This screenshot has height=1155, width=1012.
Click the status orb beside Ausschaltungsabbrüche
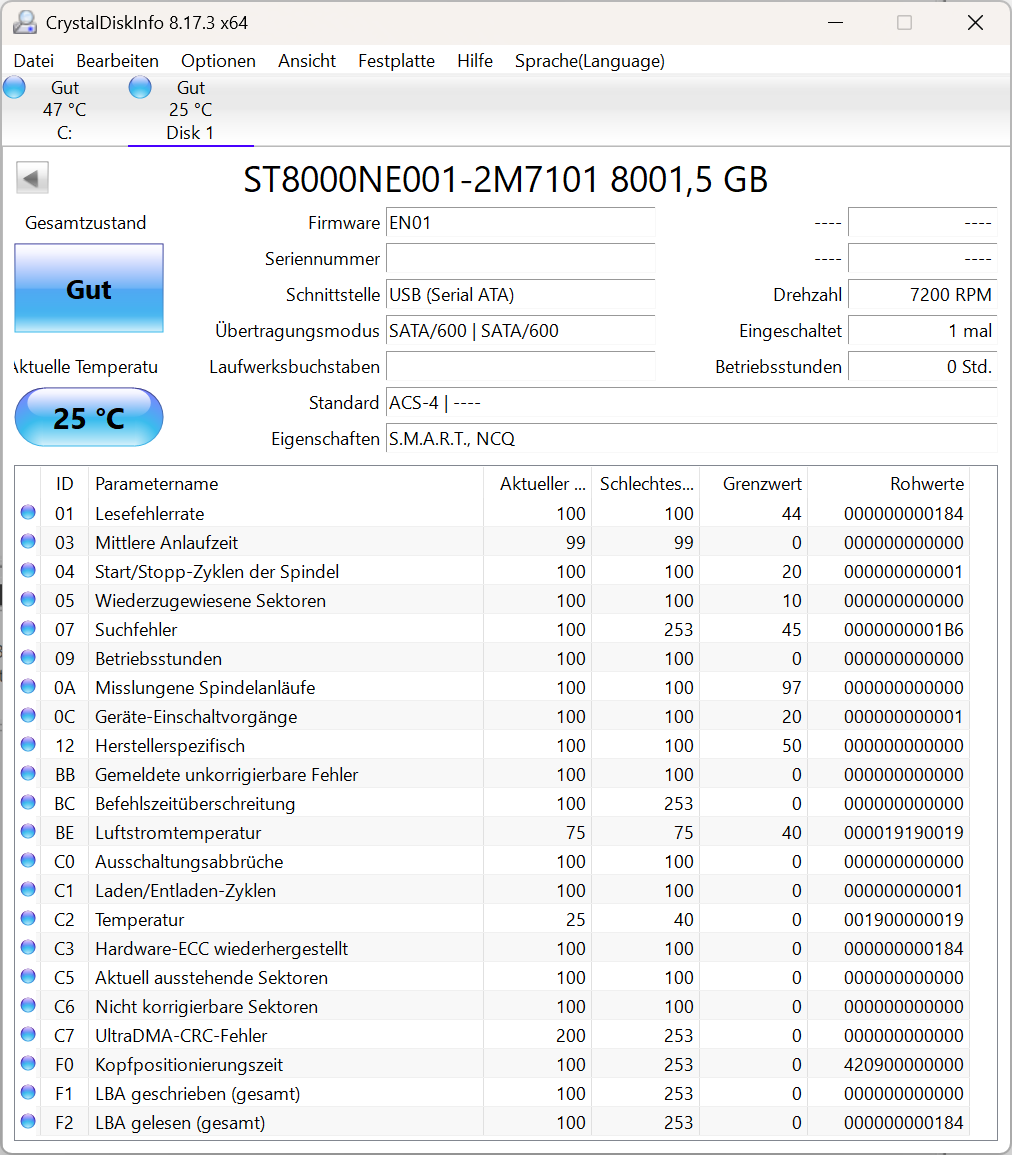[x=28, y=860]
